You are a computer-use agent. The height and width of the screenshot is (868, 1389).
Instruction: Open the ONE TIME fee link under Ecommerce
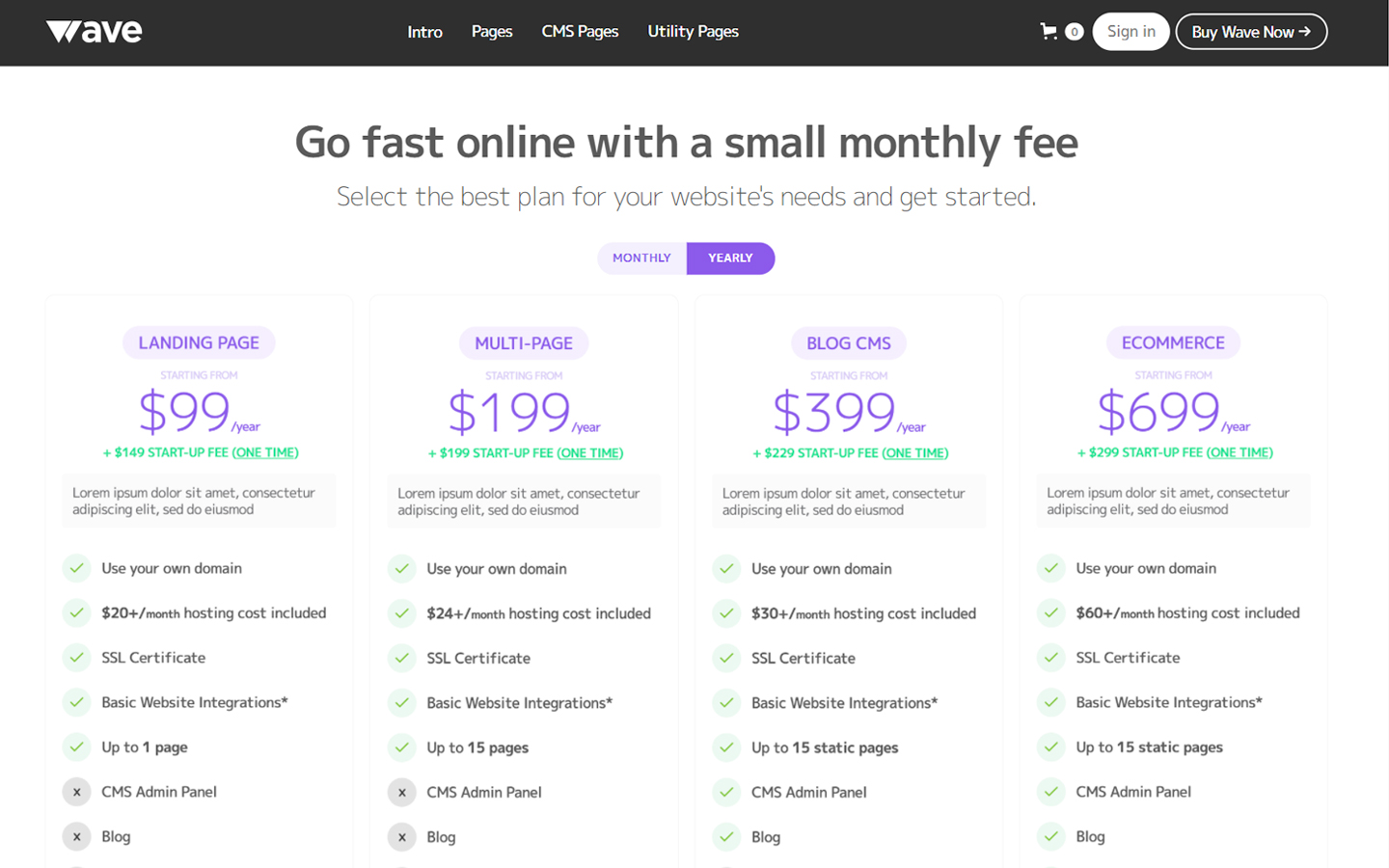pyautogui.click(x=1242, y=451)
